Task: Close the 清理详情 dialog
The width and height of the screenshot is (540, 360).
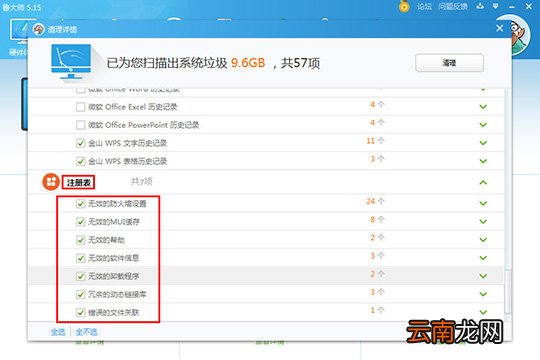Action: coord(500,28)
